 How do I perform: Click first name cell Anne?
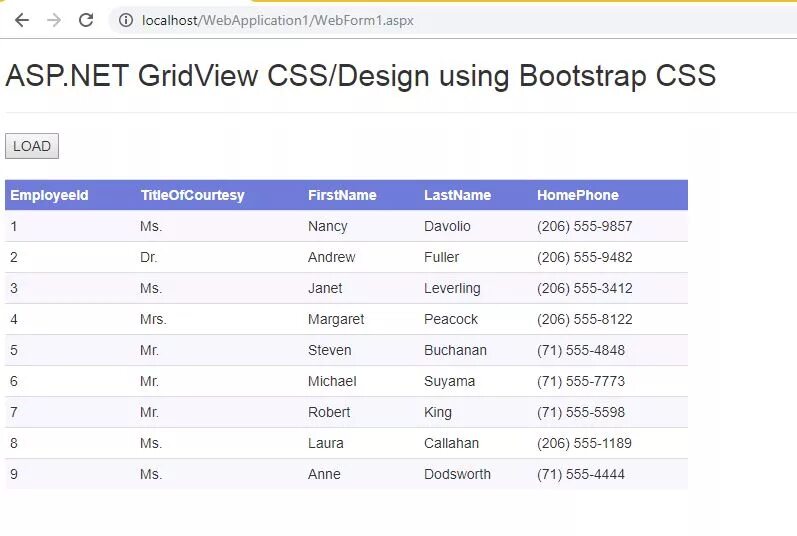324,474
